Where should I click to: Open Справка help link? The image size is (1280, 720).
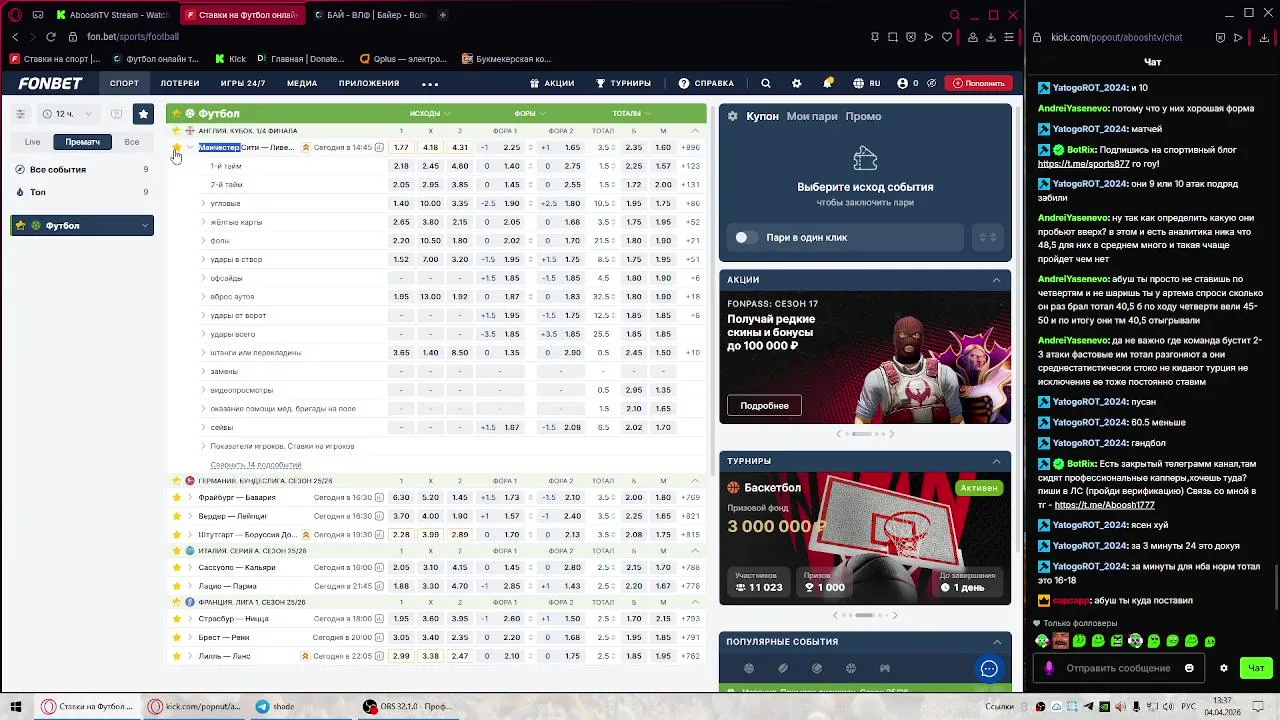706,84
